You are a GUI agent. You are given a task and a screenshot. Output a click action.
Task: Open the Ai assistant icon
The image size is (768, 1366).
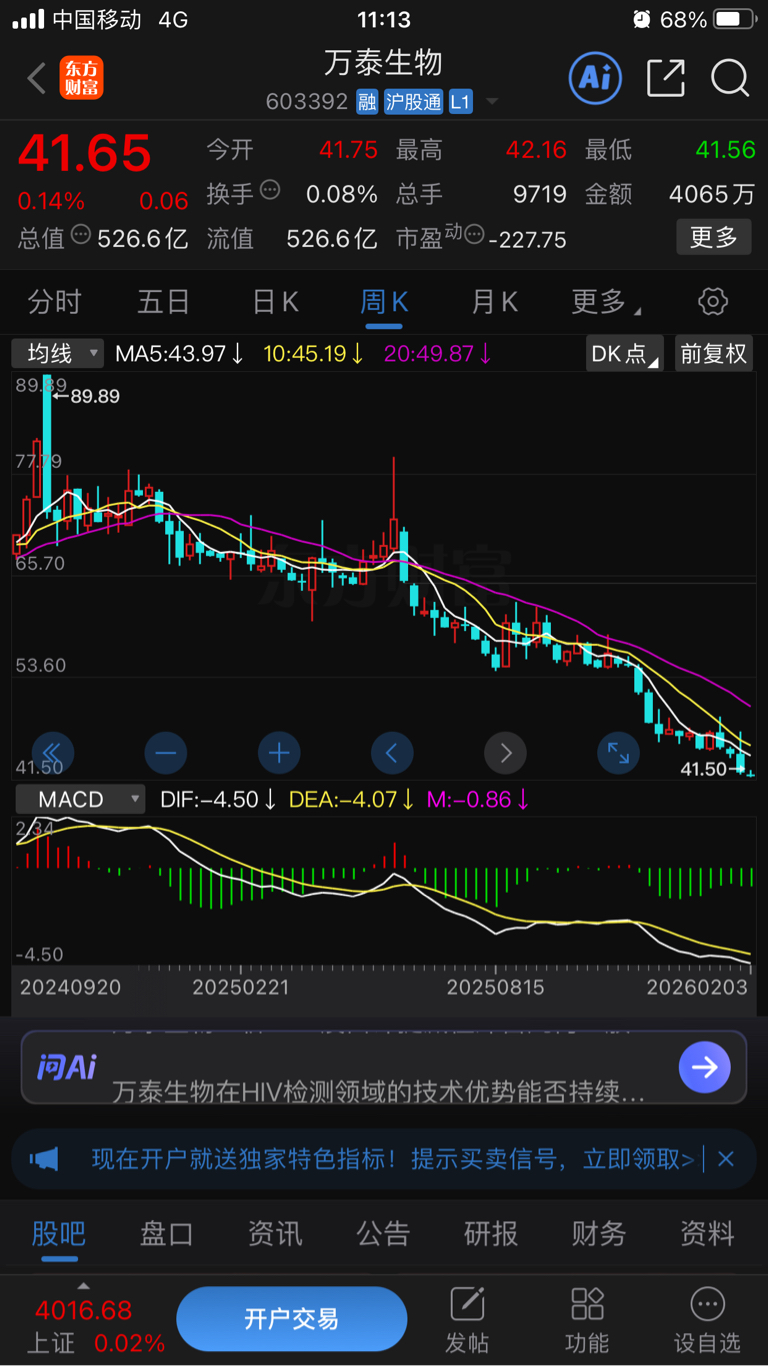[x=595, y=78]
